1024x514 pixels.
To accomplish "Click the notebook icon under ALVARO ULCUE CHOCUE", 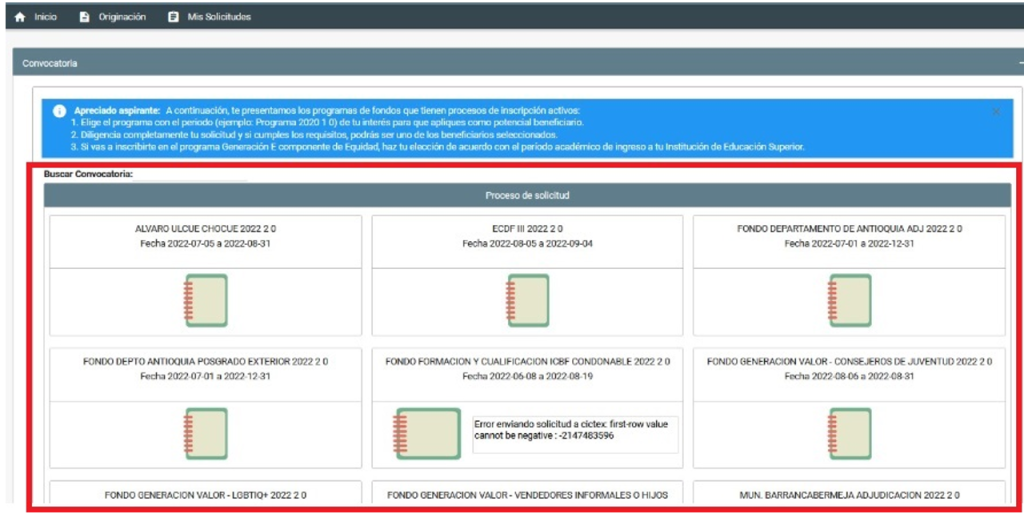I will click(x=206, y=301).
